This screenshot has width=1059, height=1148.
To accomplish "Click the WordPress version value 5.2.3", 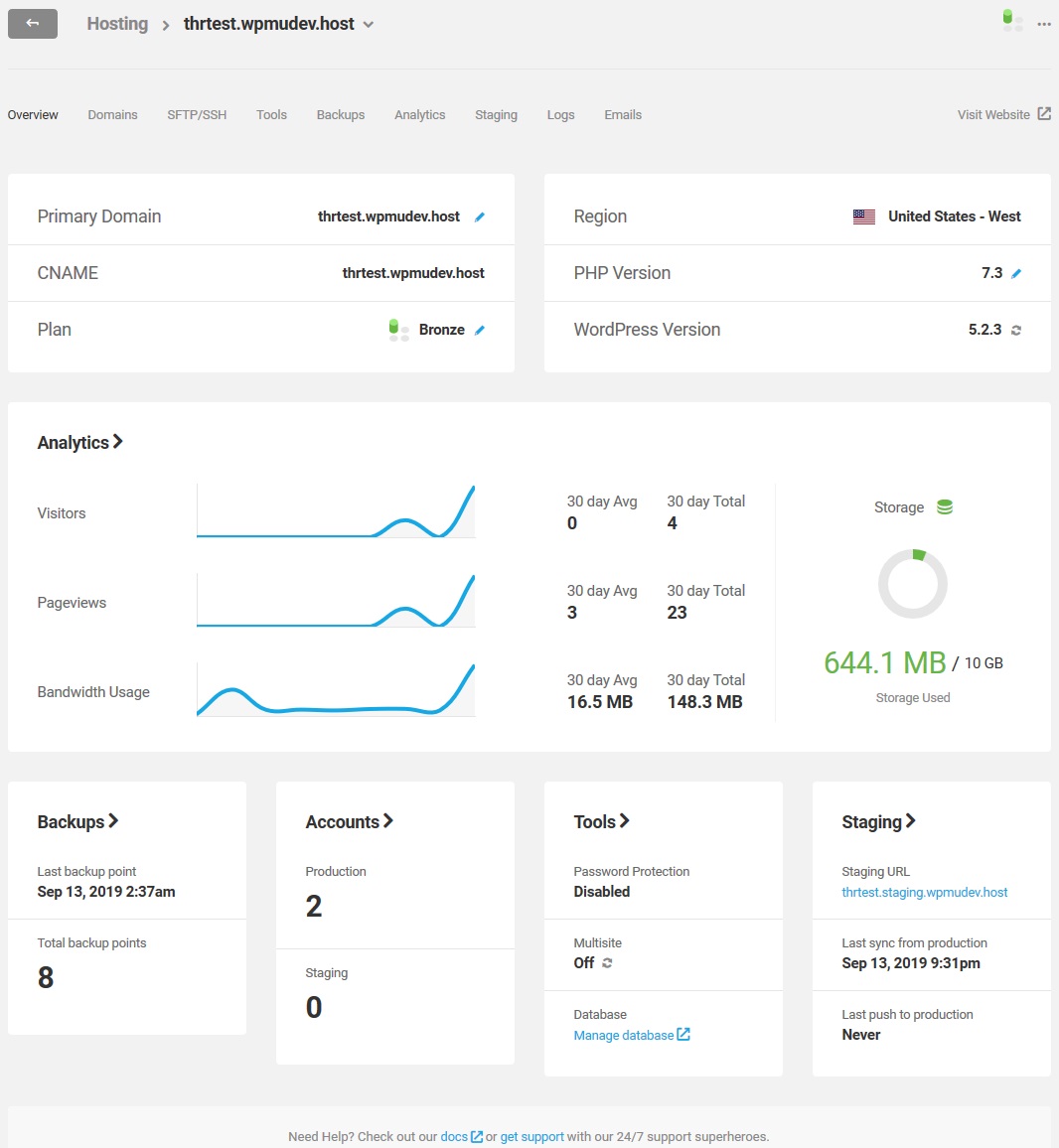I will click(984, 330).
